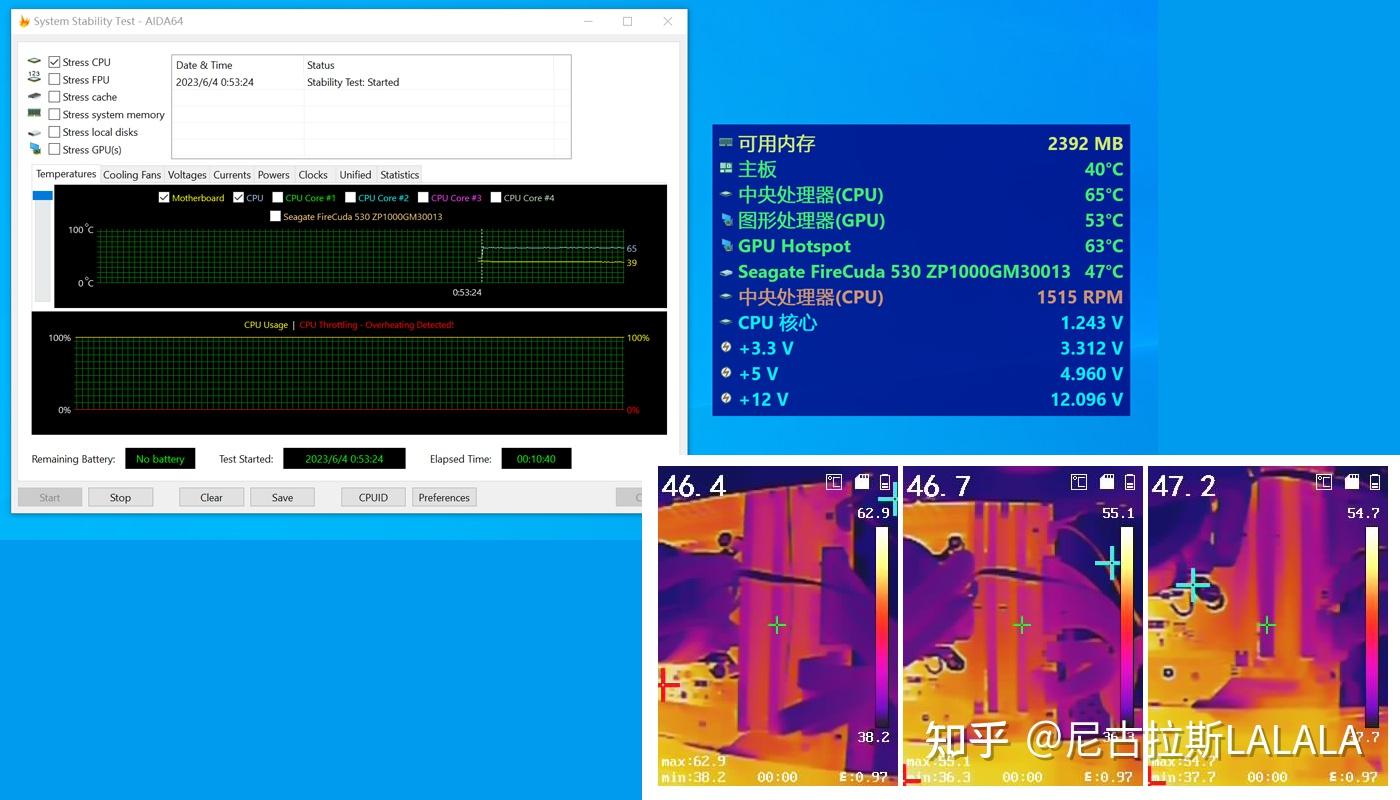Click the FPU icon beside Stress FPU
The image size is (1400, 800).
coord(35,79)
